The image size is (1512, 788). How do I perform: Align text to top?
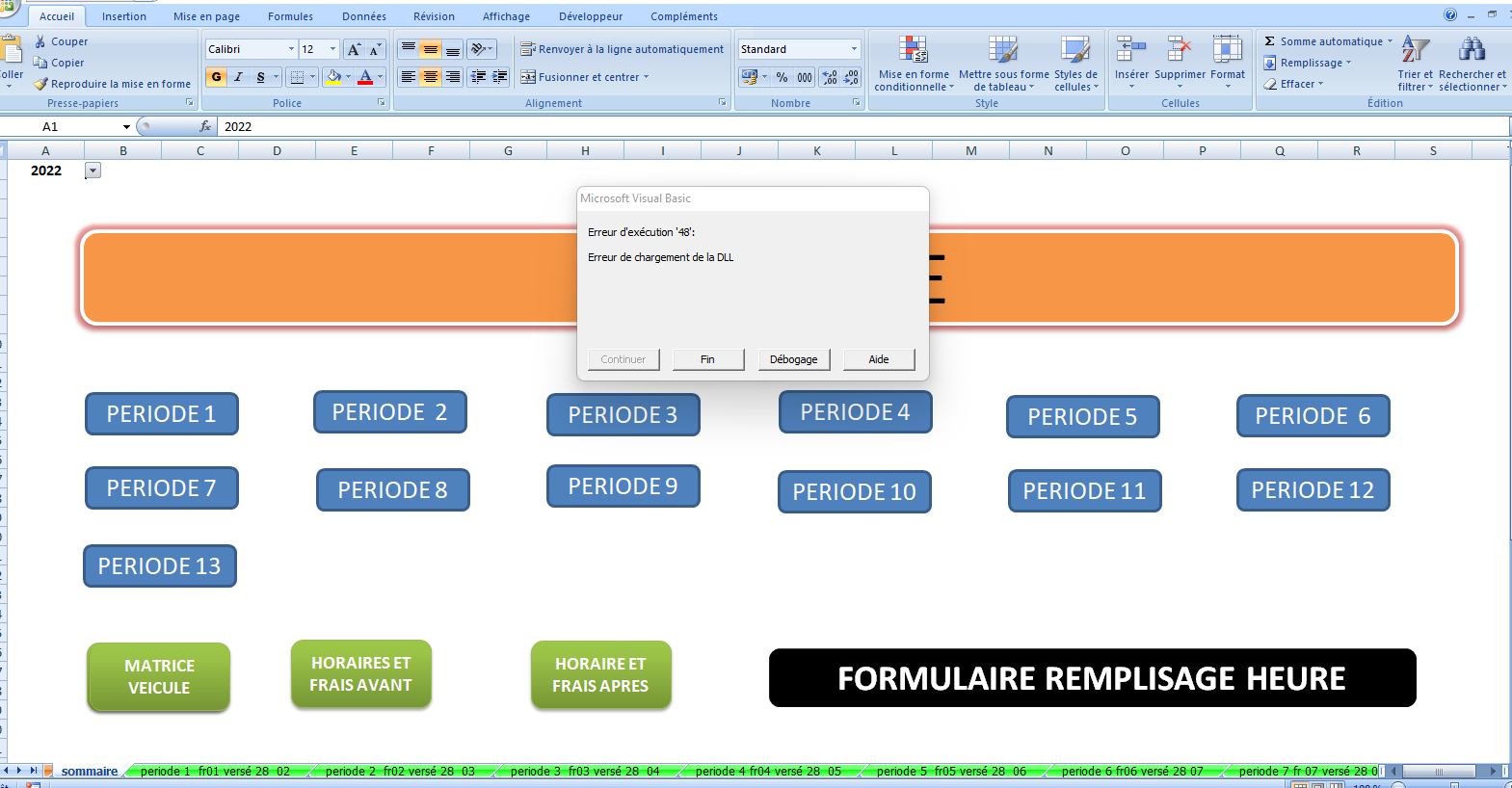tap(409, 49)
